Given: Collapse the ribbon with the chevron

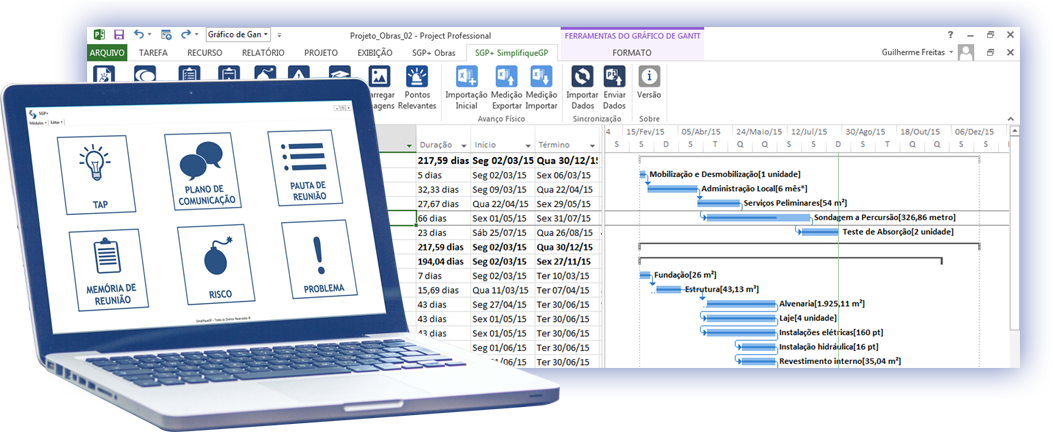Looking at the screenshot, I should pyautogui.click(x=1011, y=120).
